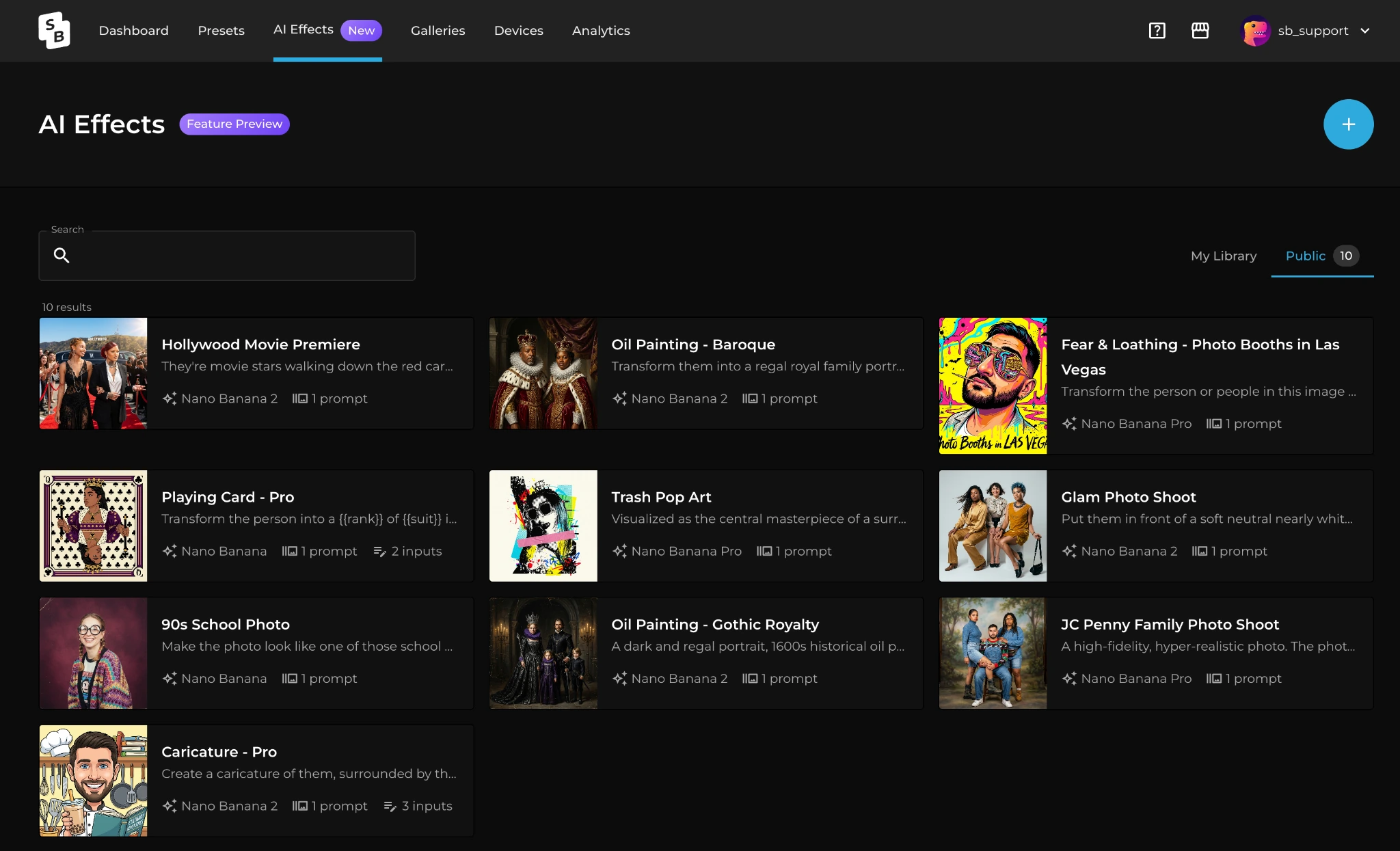The height and width of the screenshot is (851, 1400).
Task: Open the Presets navigation link
Action: (221, 31)
